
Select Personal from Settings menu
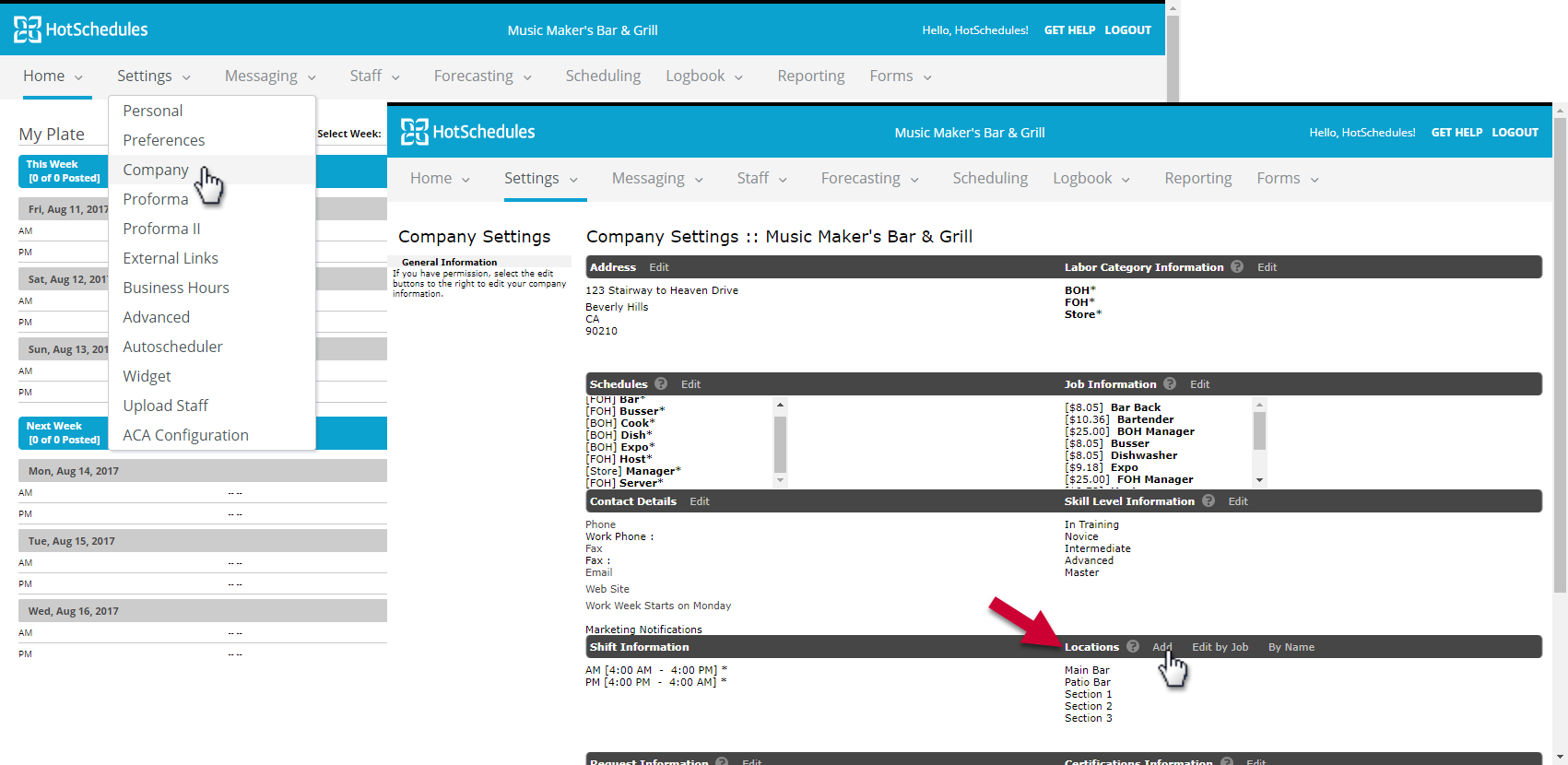(212, 111)
